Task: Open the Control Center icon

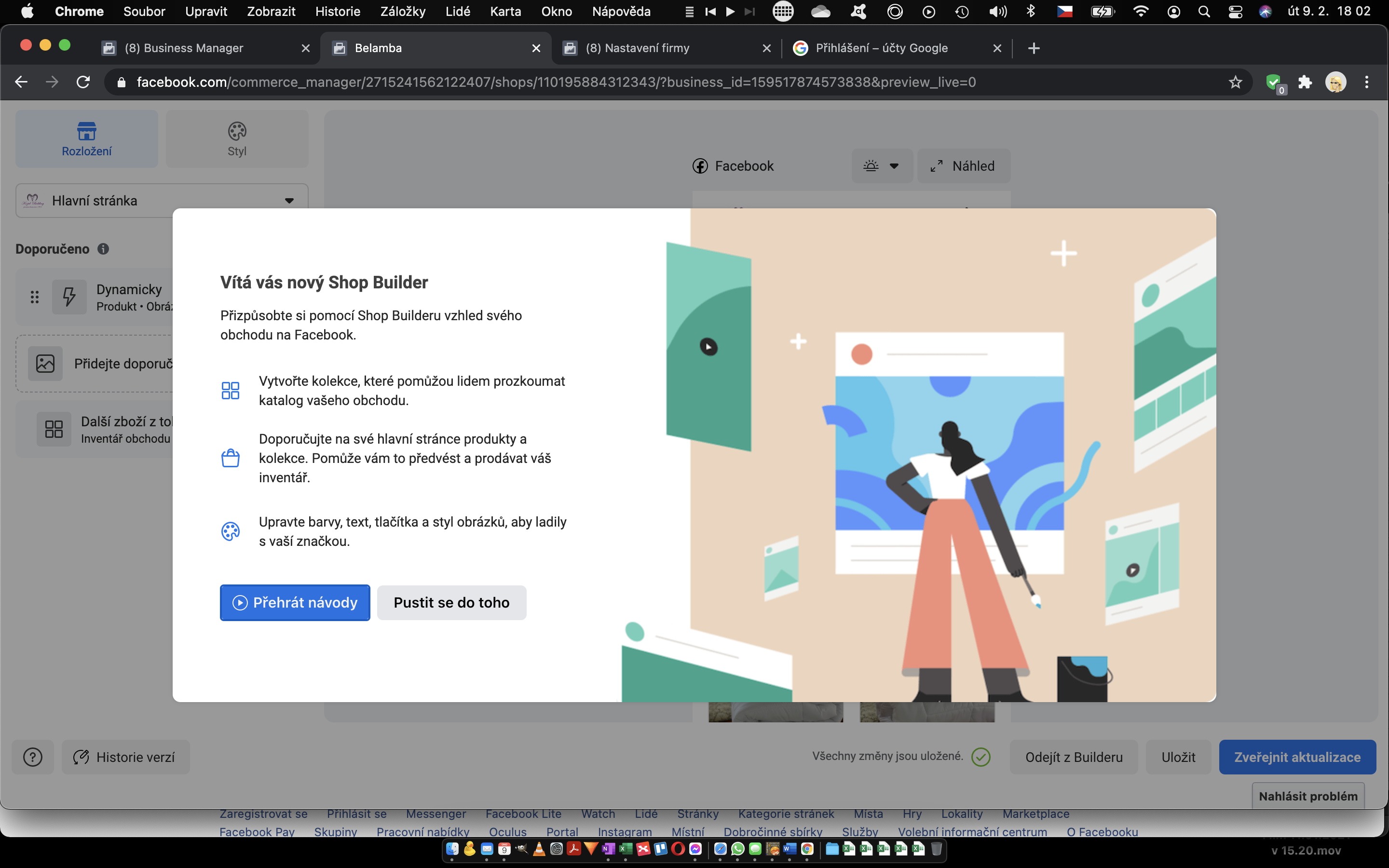Action: (x=1235, y=12)
